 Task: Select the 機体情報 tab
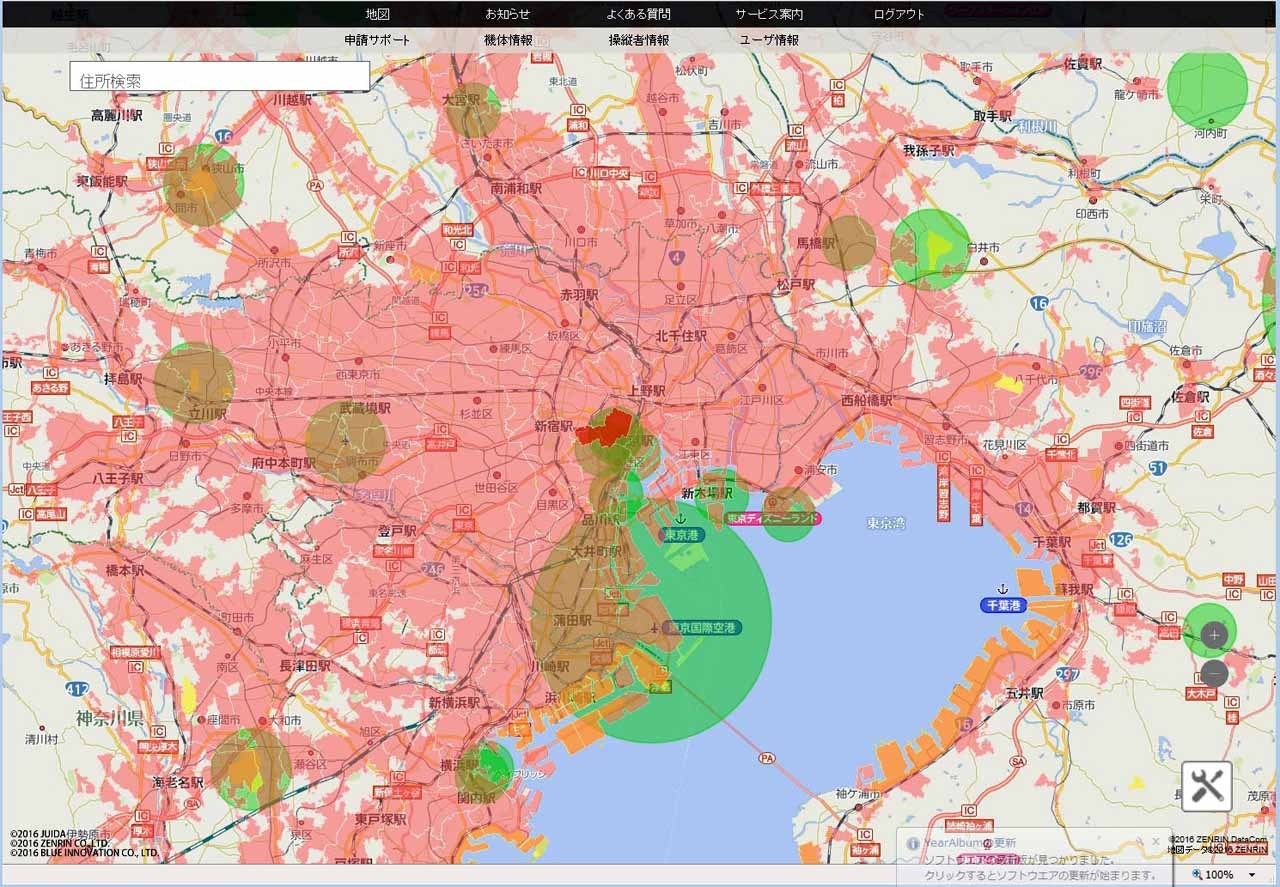tap(507, 40)
